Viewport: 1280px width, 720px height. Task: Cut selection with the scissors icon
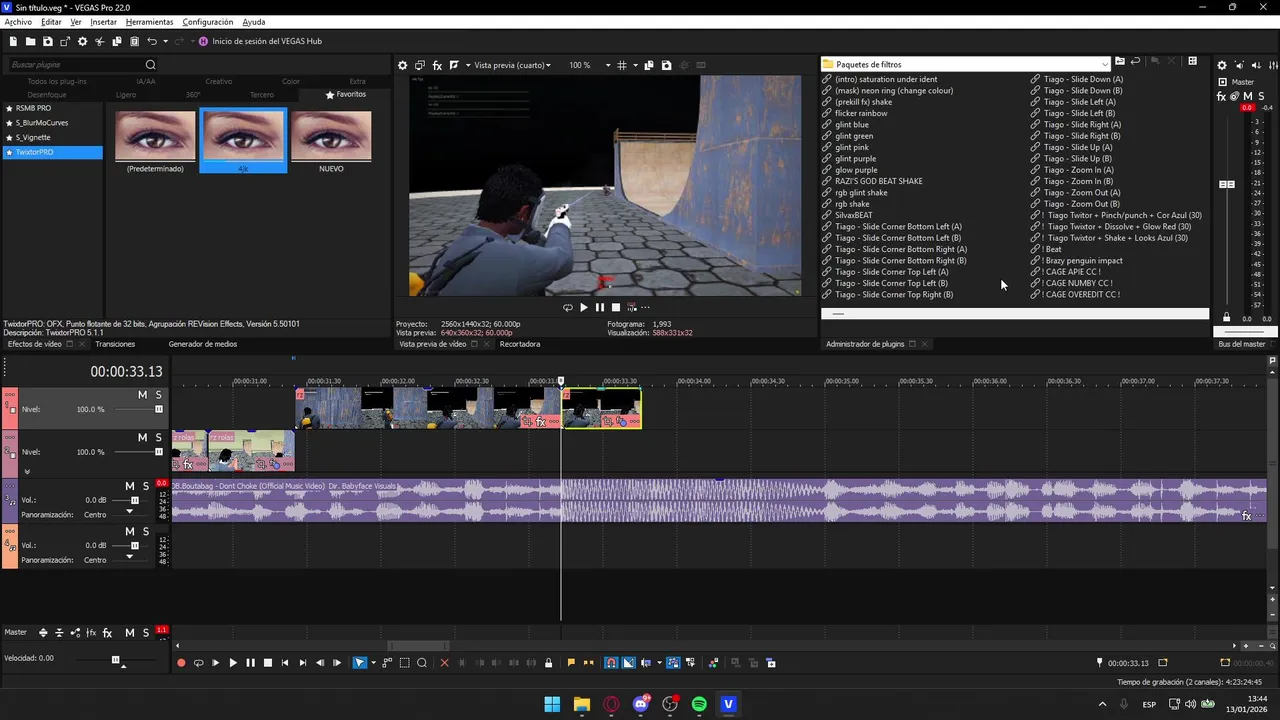pos(100,41)
